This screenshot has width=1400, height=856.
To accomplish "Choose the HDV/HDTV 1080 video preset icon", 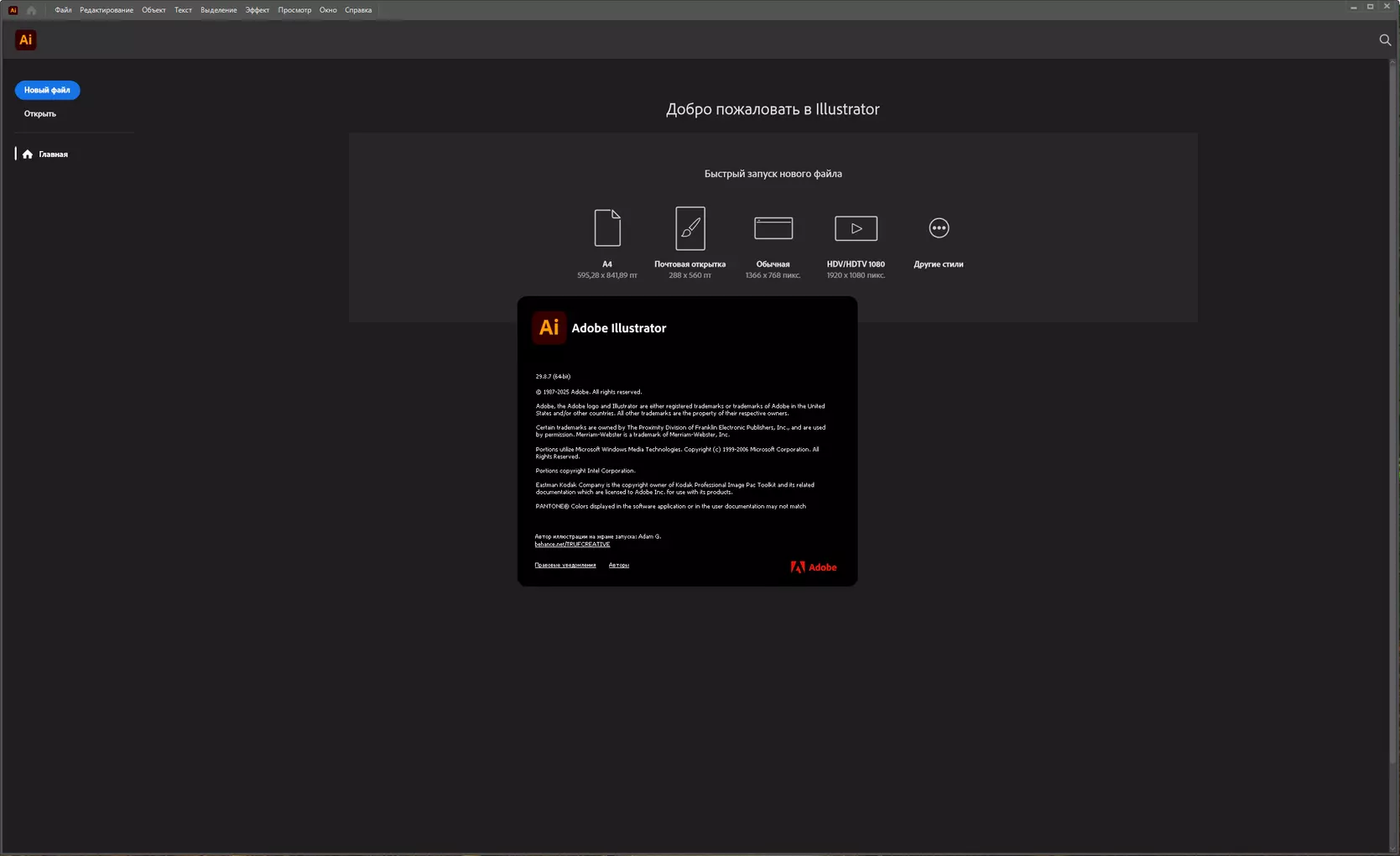I will [x=856, y=228].
